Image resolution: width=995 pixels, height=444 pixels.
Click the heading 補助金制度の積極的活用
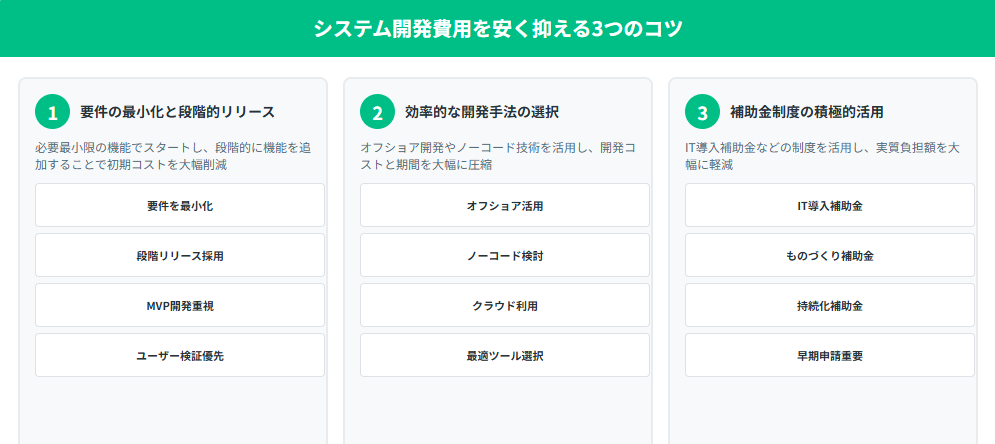[x=807, y=112]
